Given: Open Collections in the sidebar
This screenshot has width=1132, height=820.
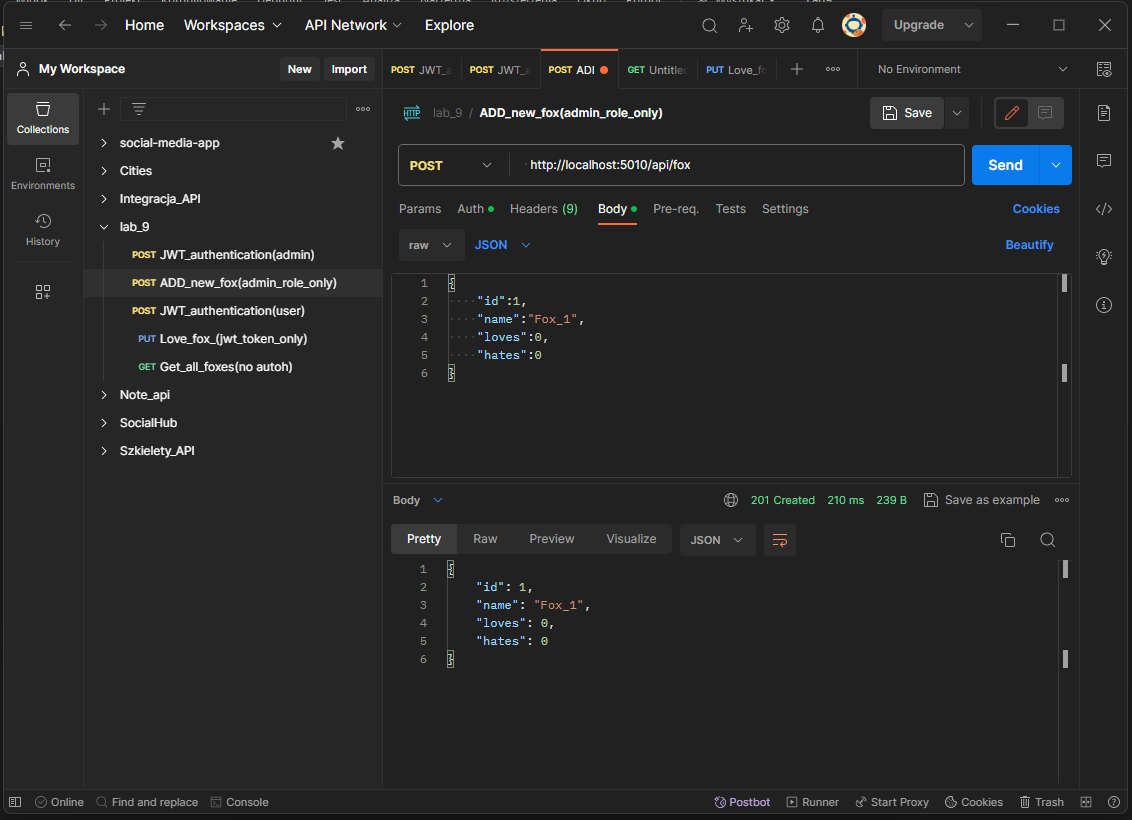Looking at the screenshot, I should tap(43, 118).
